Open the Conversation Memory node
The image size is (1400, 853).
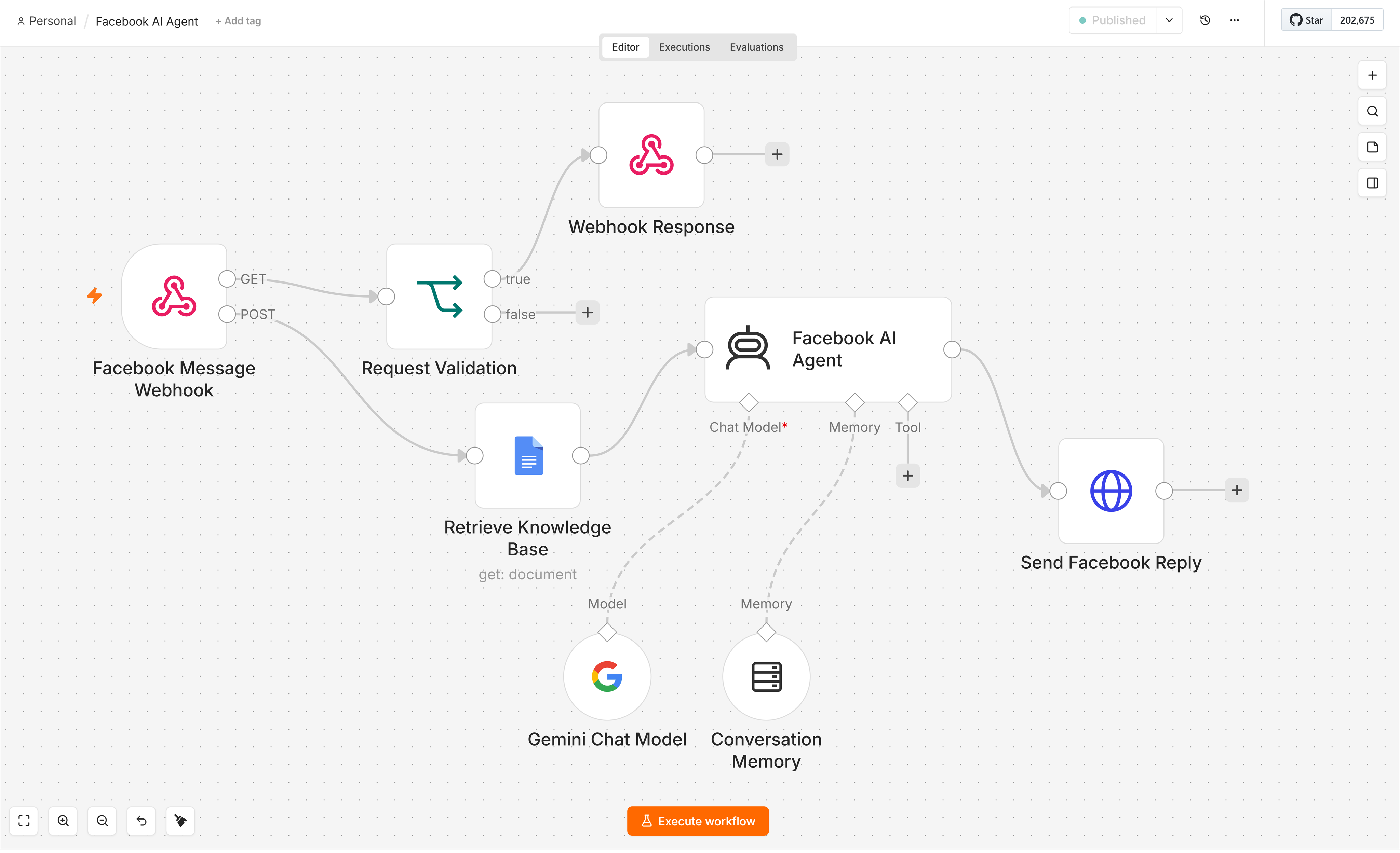click(766, 676)
